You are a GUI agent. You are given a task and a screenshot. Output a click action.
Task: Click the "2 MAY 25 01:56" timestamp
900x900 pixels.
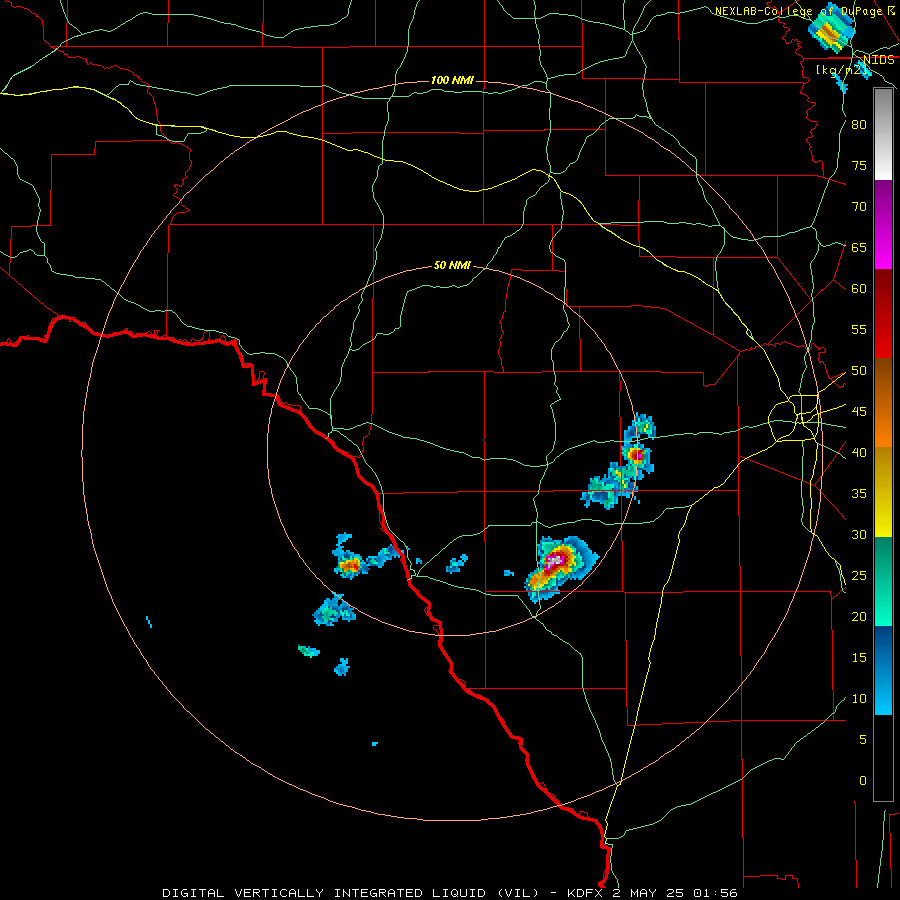(x=675, y=893)
